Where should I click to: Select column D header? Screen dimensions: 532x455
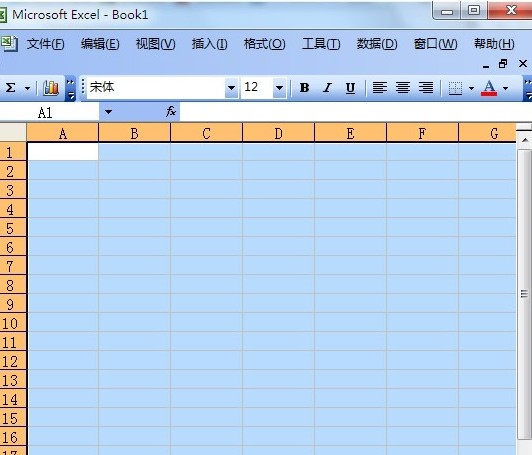pos(278,133)
